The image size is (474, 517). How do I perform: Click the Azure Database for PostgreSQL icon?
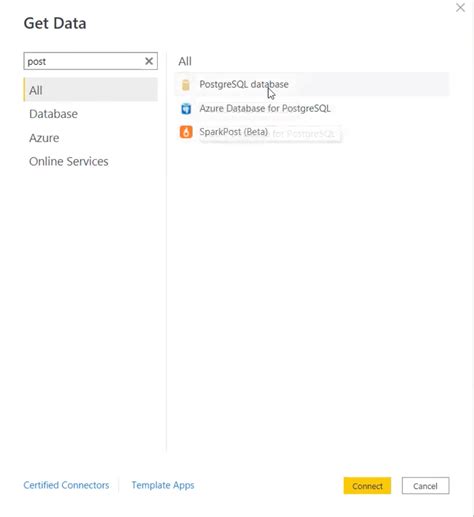point(186,109)
